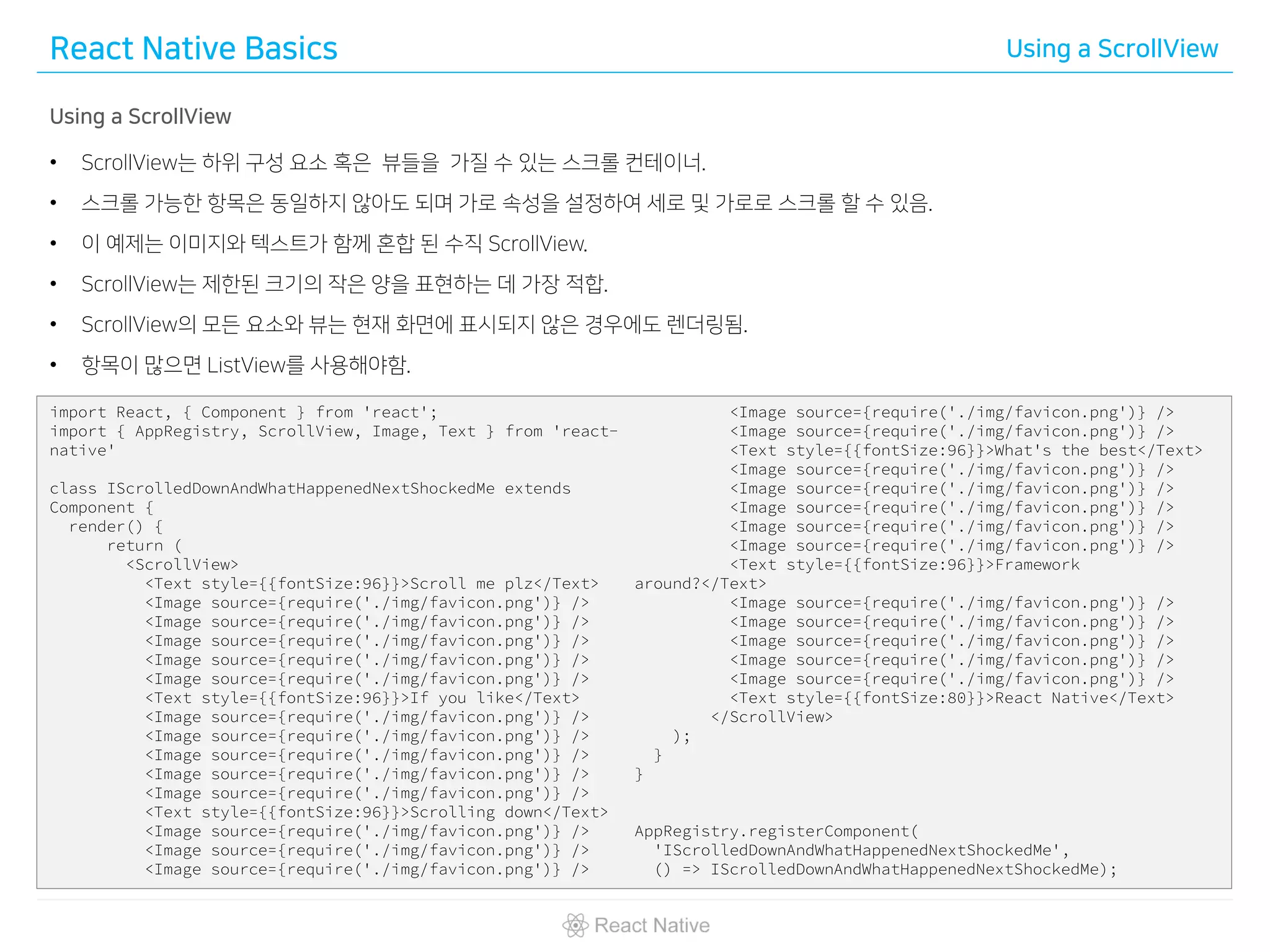Click the 'React Native Basics' slide title

193,48
